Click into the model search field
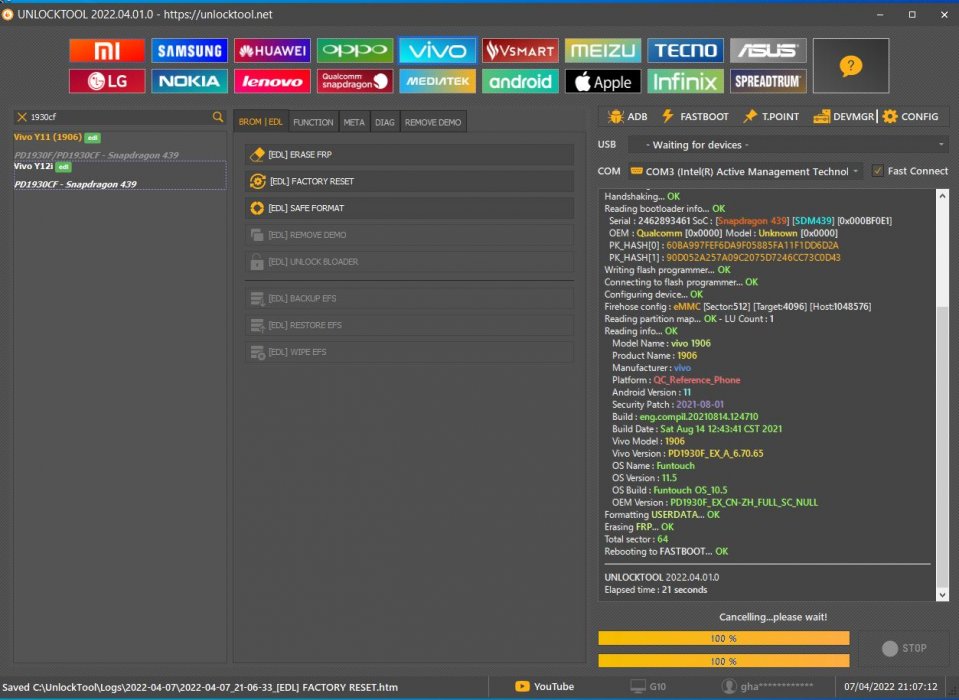The image size is (959, 700). click(120, 117)
